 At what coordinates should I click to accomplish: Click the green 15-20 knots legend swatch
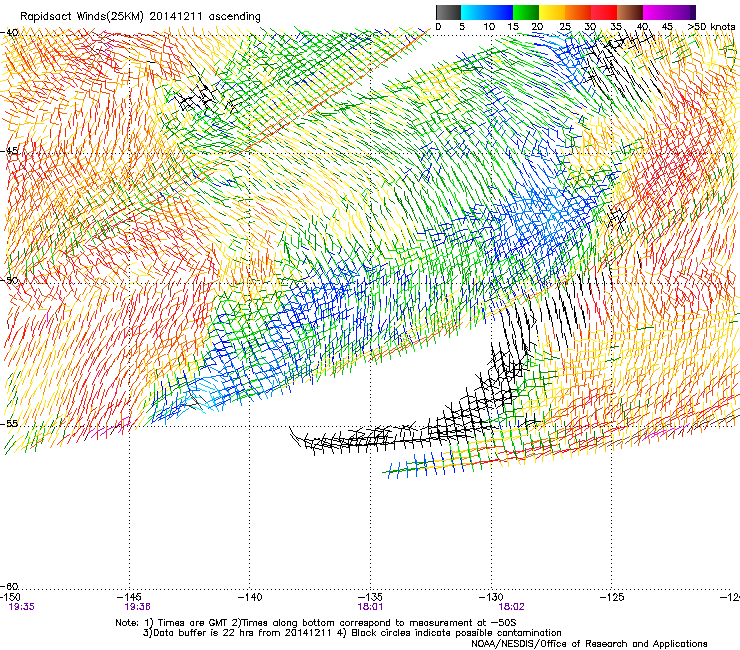526,12
